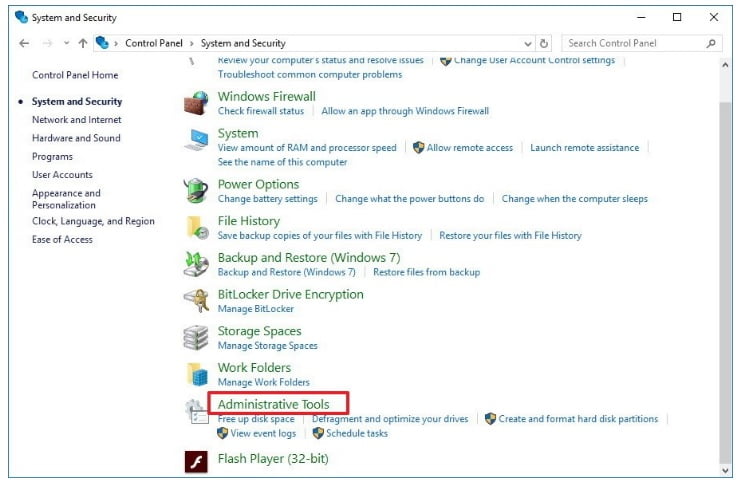The height and width of the screenshot is (486, 744).
Task: Open the Backup and Restore icon
Action: pos(196,264)
